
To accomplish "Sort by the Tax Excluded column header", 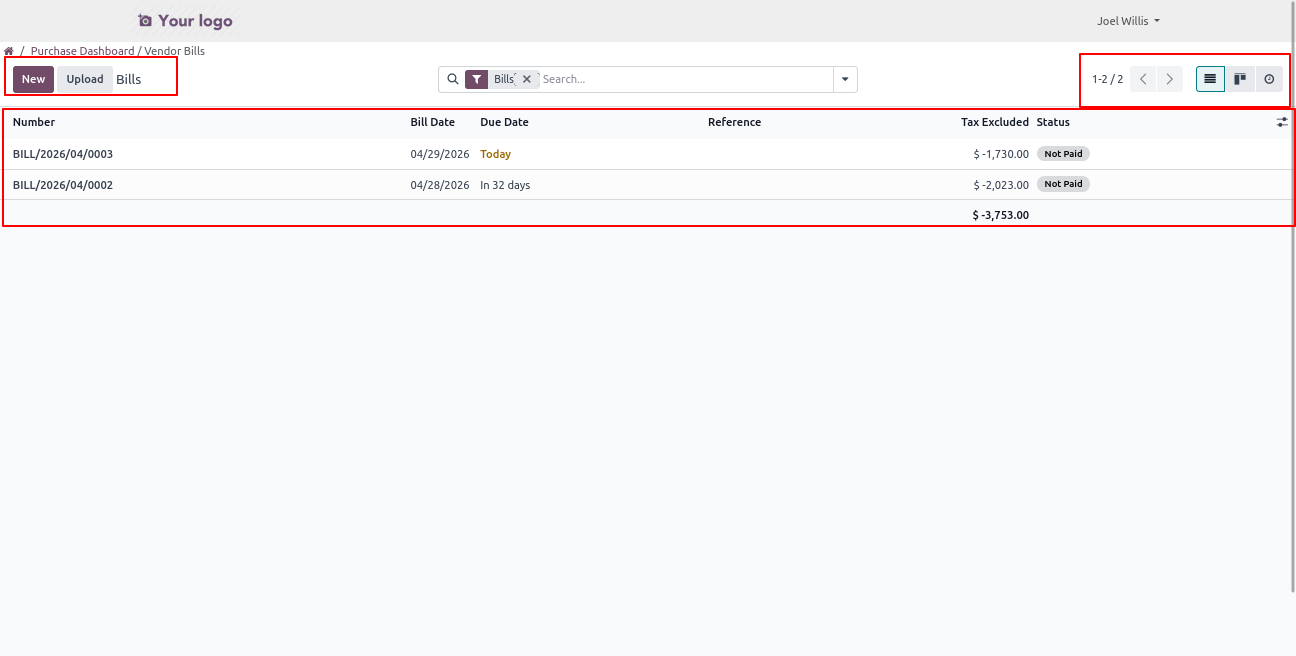I will click(994, 122).
